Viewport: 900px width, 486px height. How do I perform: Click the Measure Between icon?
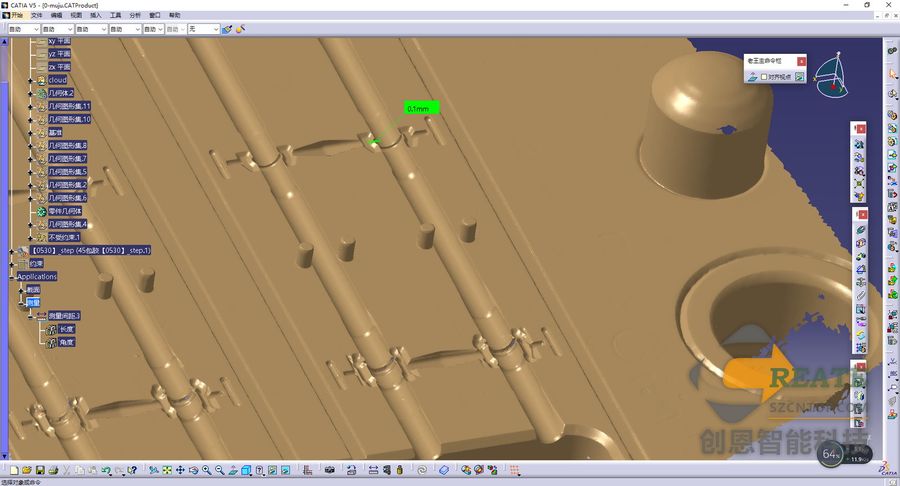point(373,470)
